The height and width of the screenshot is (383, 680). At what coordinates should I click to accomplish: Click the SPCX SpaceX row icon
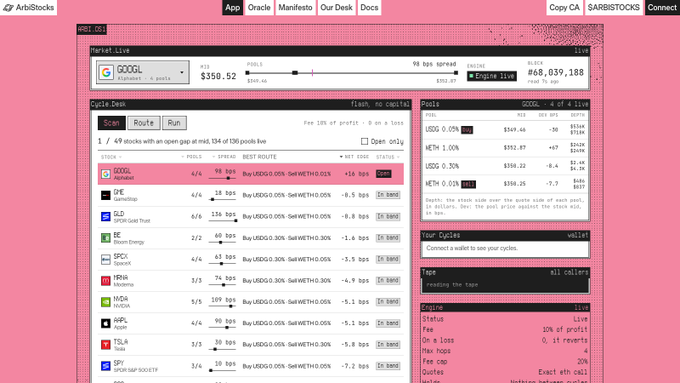[105, 259]
